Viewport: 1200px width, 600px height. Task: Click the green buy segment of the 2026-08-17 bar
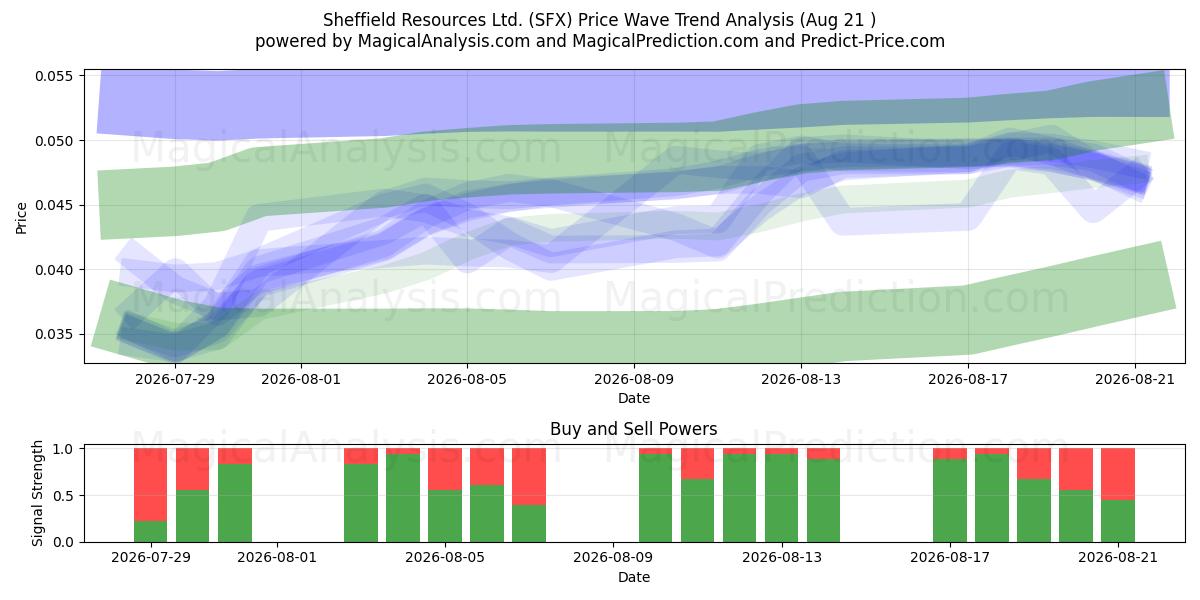950,501
